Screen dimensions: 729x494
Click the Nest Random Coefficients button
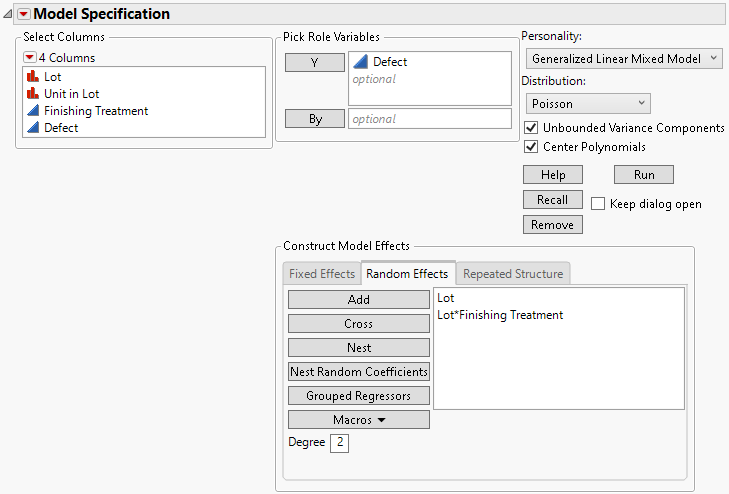click(359, 371)
